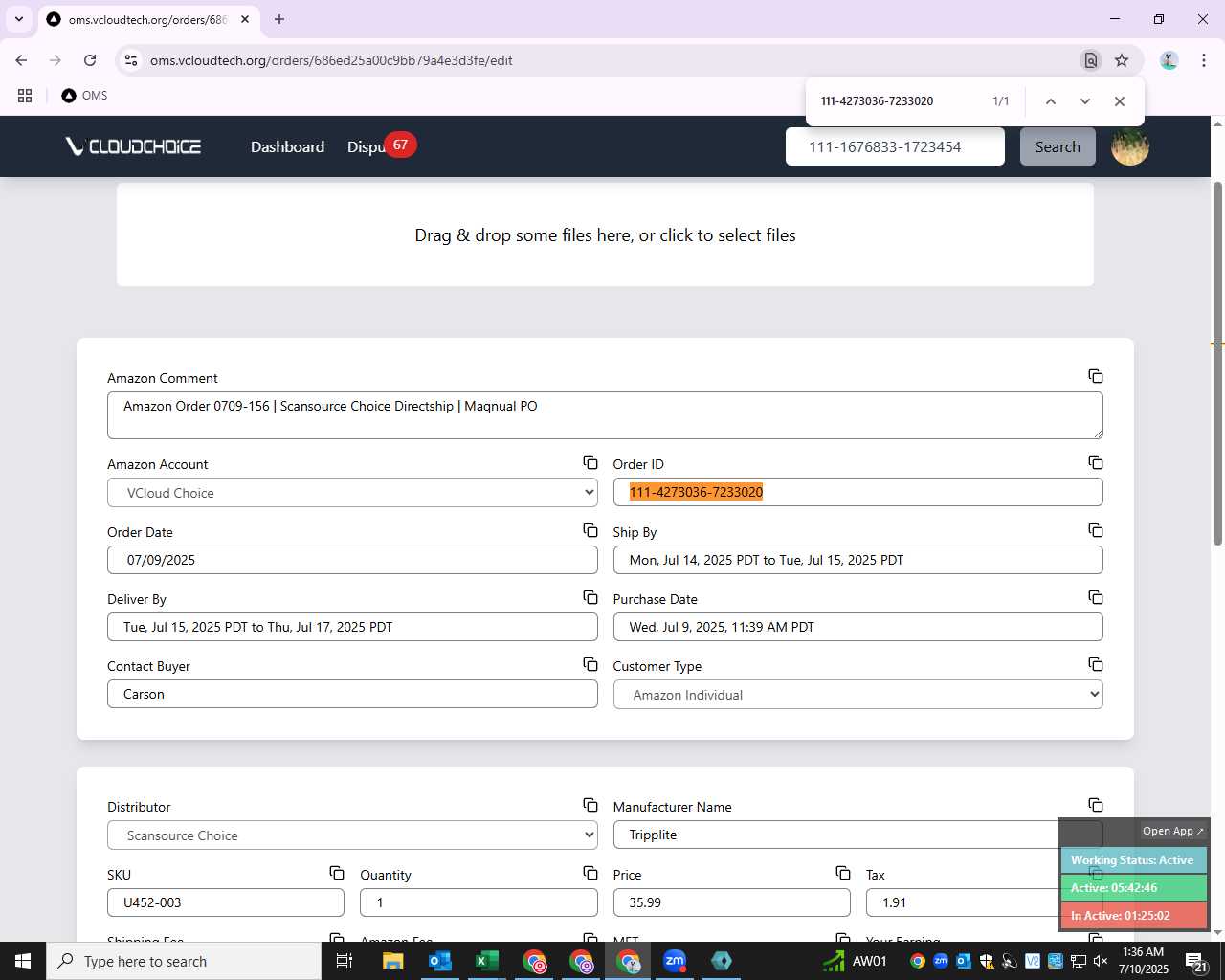View site information icon in address bar
1225x980 pixels.
(x=132, y=60)
